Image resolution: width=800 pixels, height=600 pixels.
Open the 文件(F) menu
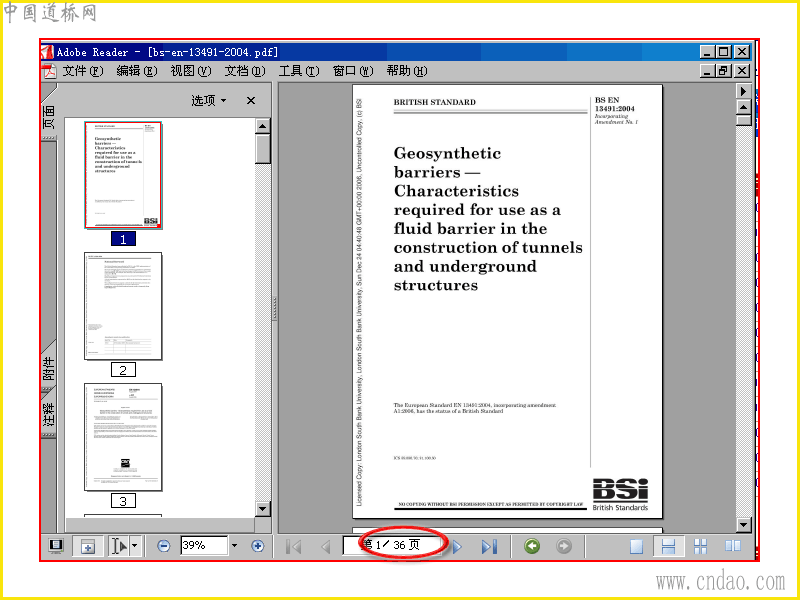coord(83,71)
